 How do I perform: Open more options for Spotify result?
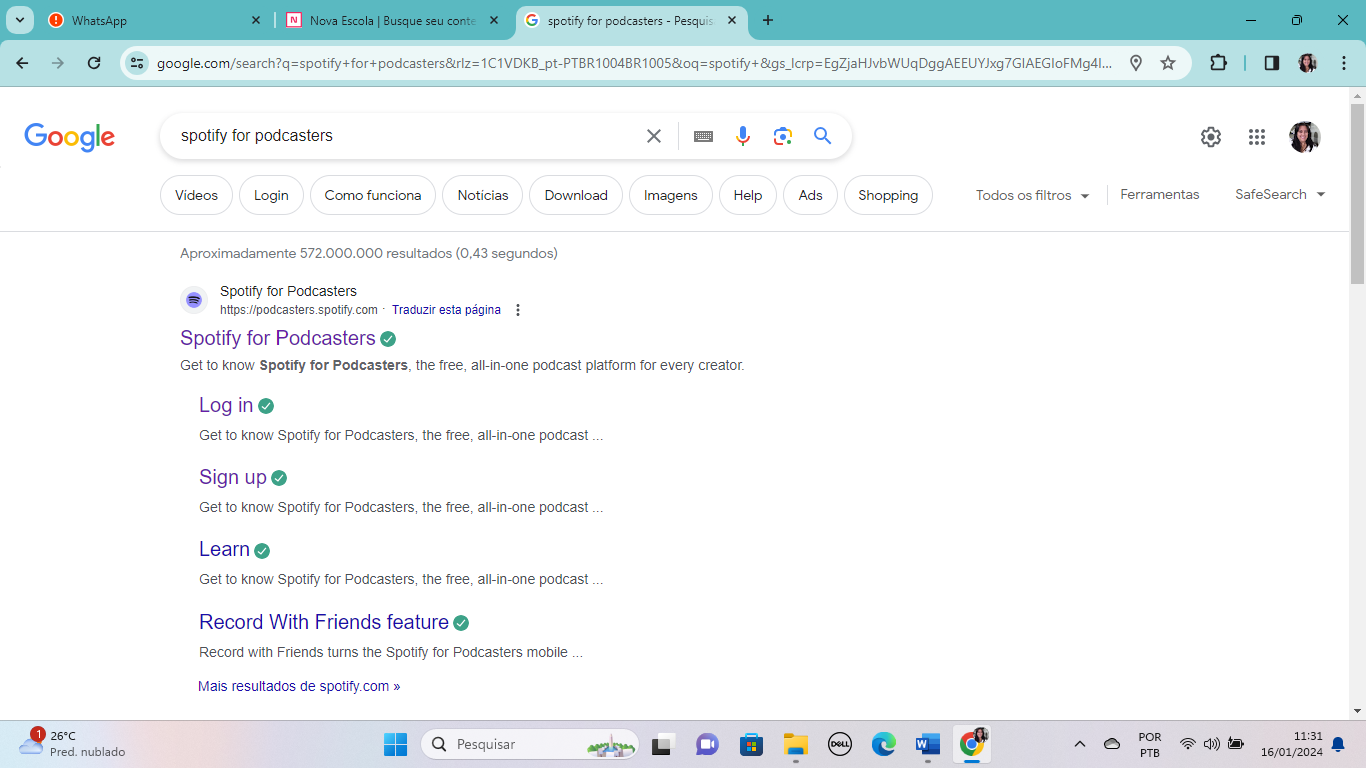tap(518, 310)
